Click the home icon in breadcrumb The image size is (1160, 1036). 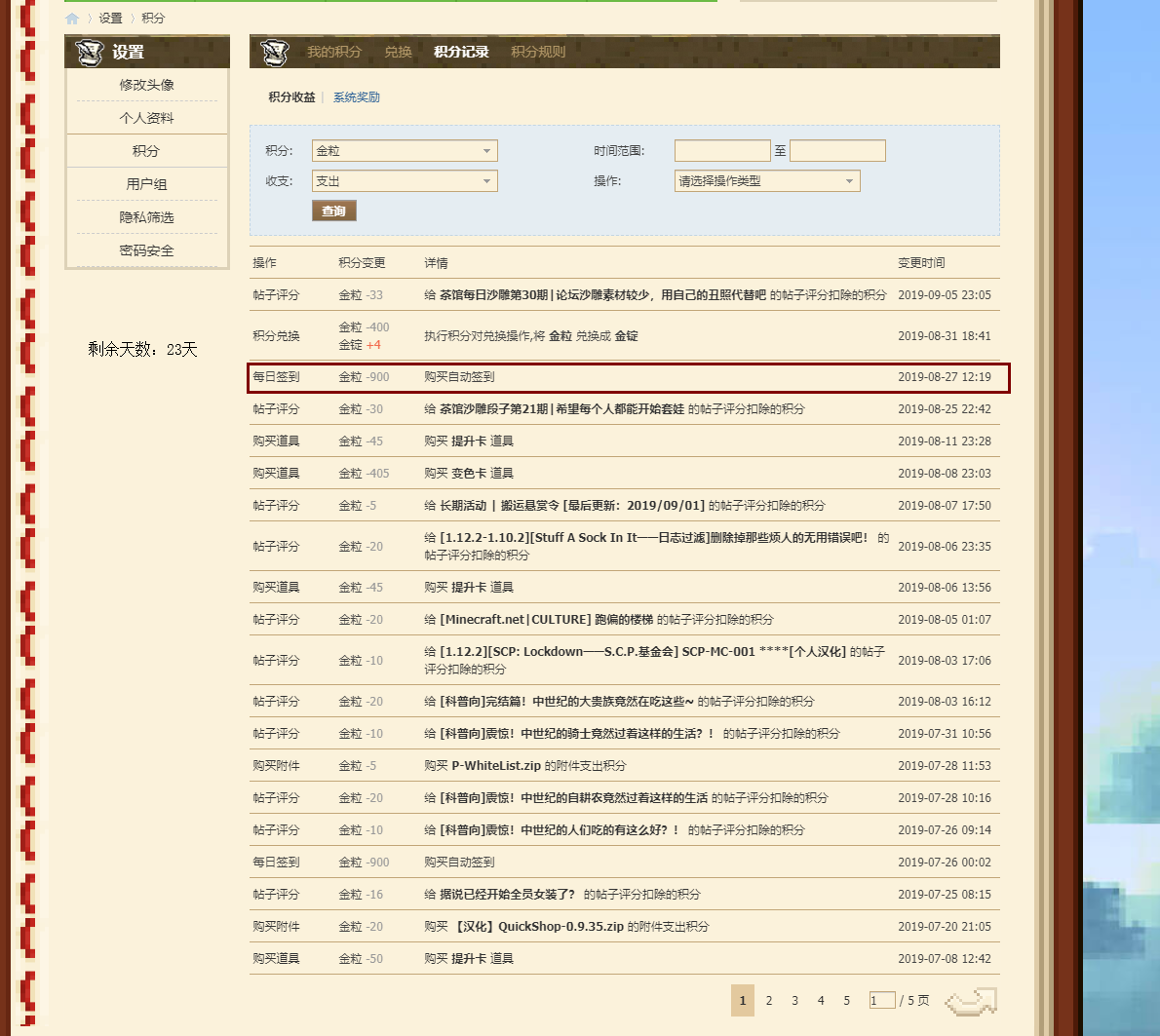point(72,19)
